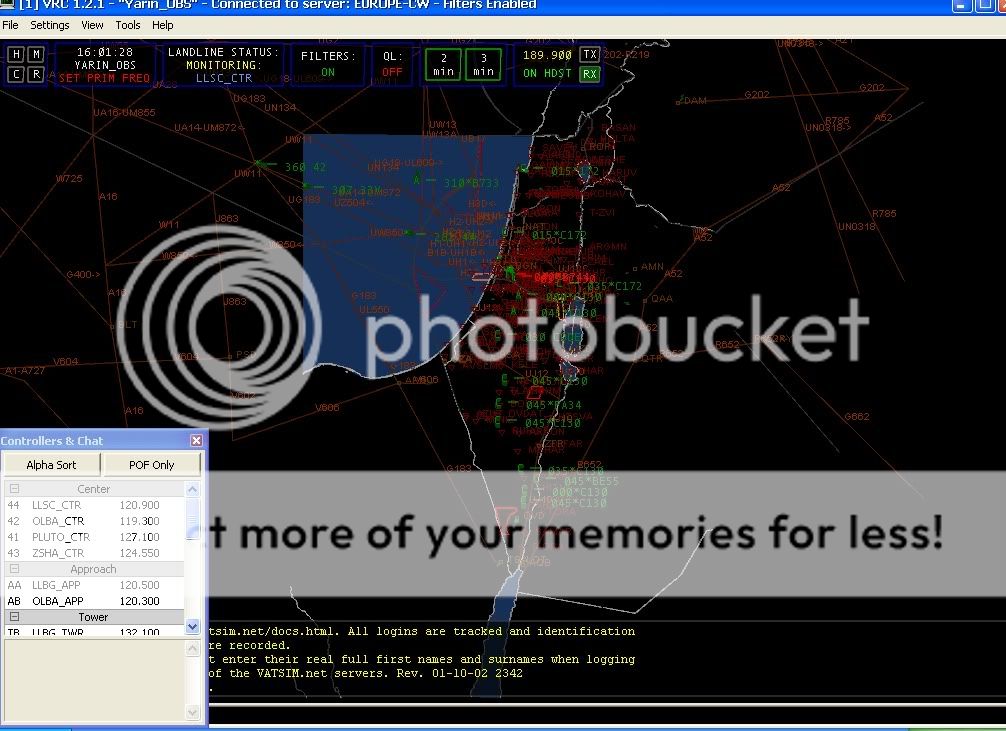
Task: Collapse the Tower controllers group
Action: point(15,617)
